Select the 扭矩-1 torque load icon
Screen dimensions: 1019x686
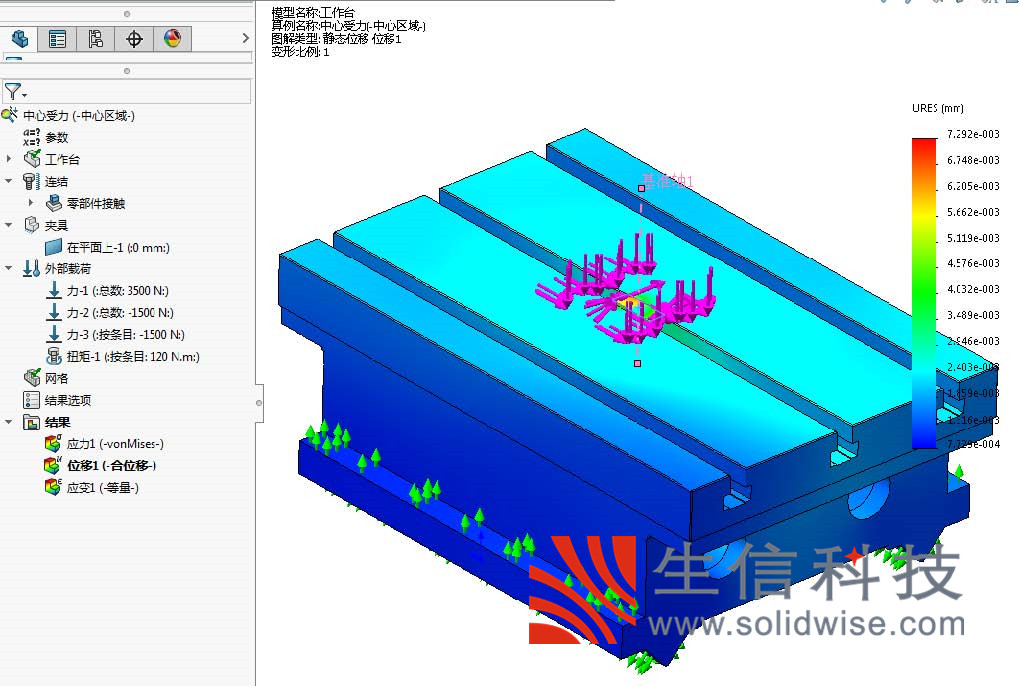[x=54, y=356]
